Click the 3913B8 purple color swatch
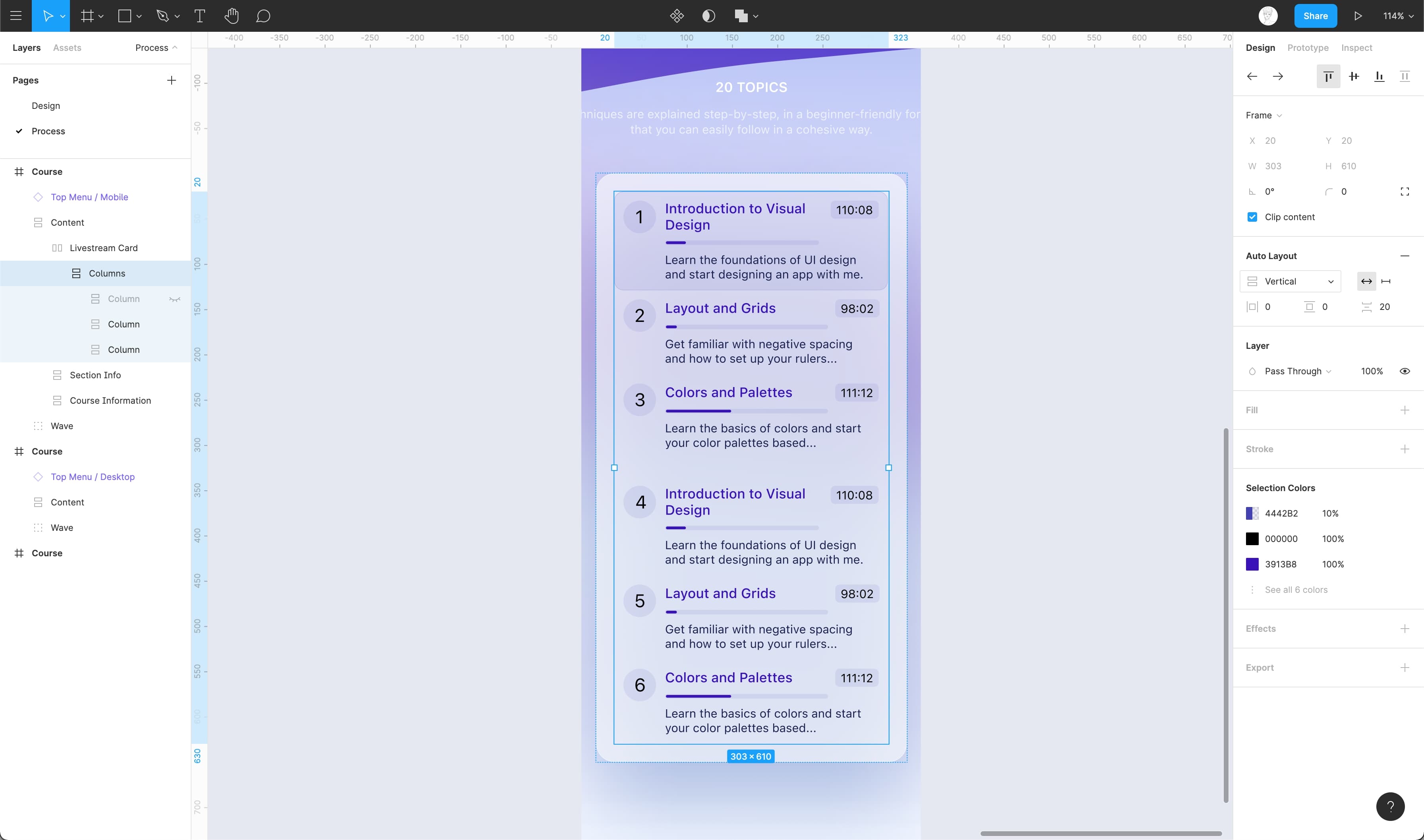This screenshot has height=840, width=1424. (1252, 564)
